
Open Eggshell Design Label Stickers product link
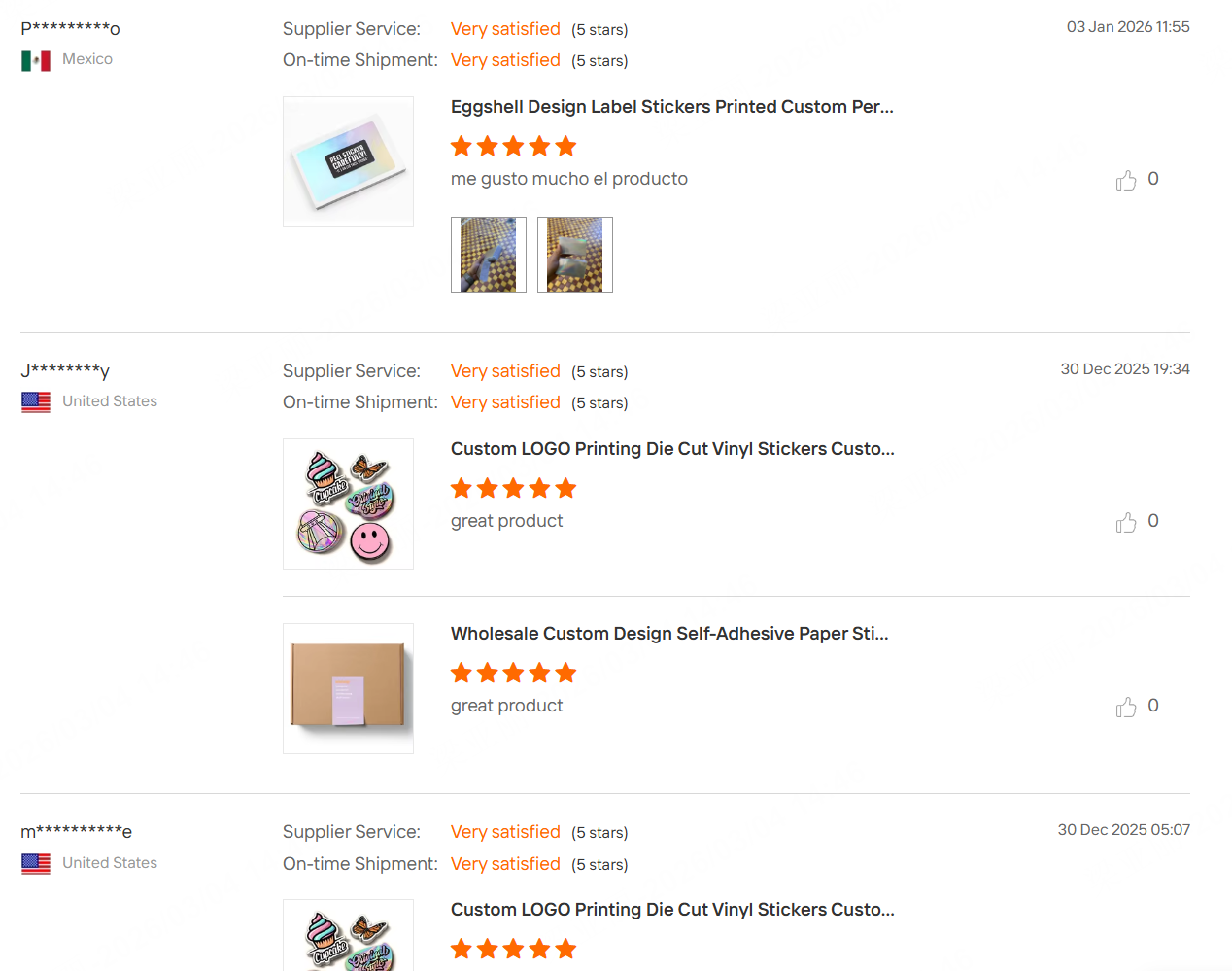(x=671, y=107)
